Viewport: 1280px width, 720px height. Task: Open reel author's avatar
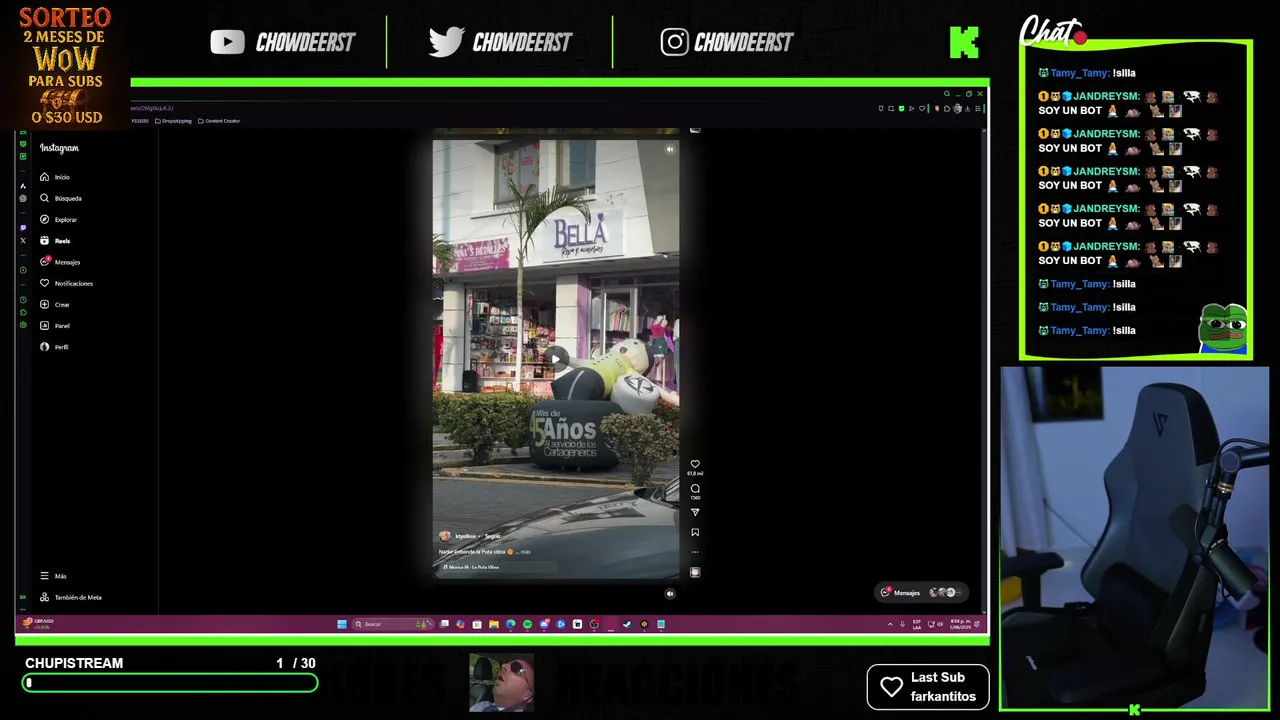[445, 536]
